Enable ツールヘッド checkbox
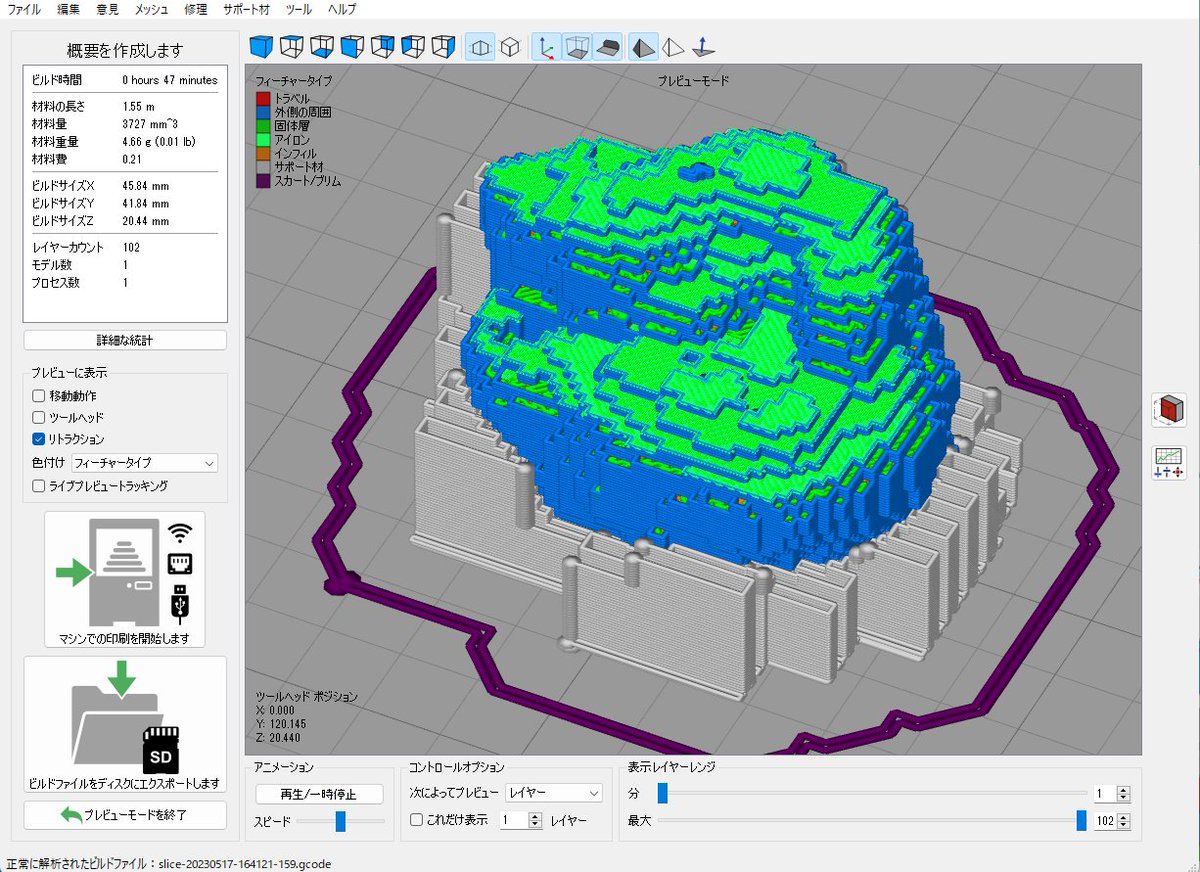This screenshot has width=1200, height=872. [x=39, y=417]
